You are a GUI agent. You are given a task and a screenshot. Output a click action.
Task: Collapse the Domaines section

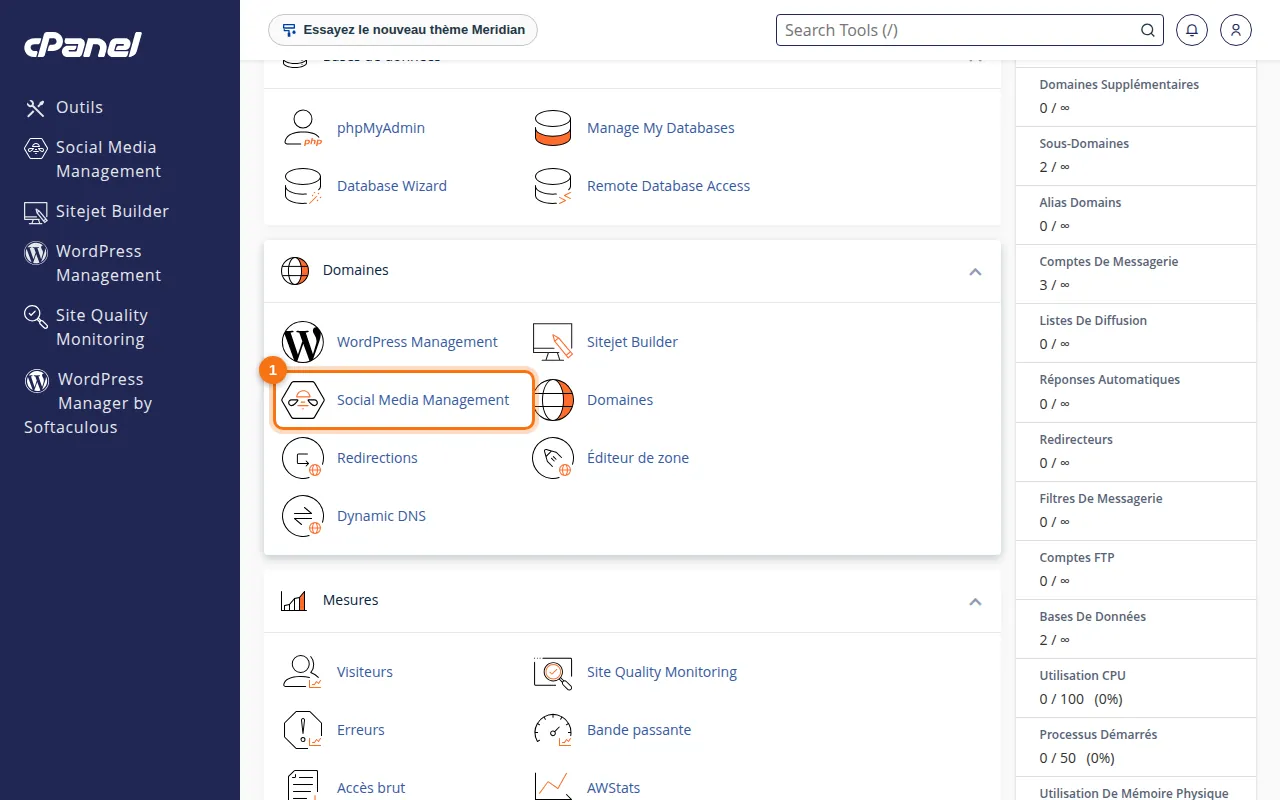click(975, 271)
